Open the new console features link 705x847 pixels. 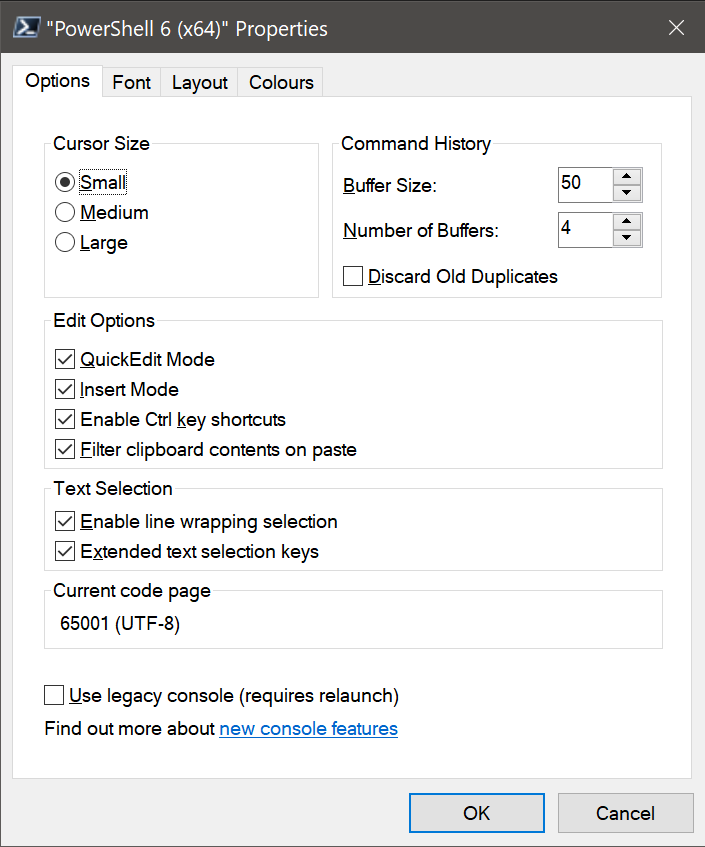[x=308, y=729]
